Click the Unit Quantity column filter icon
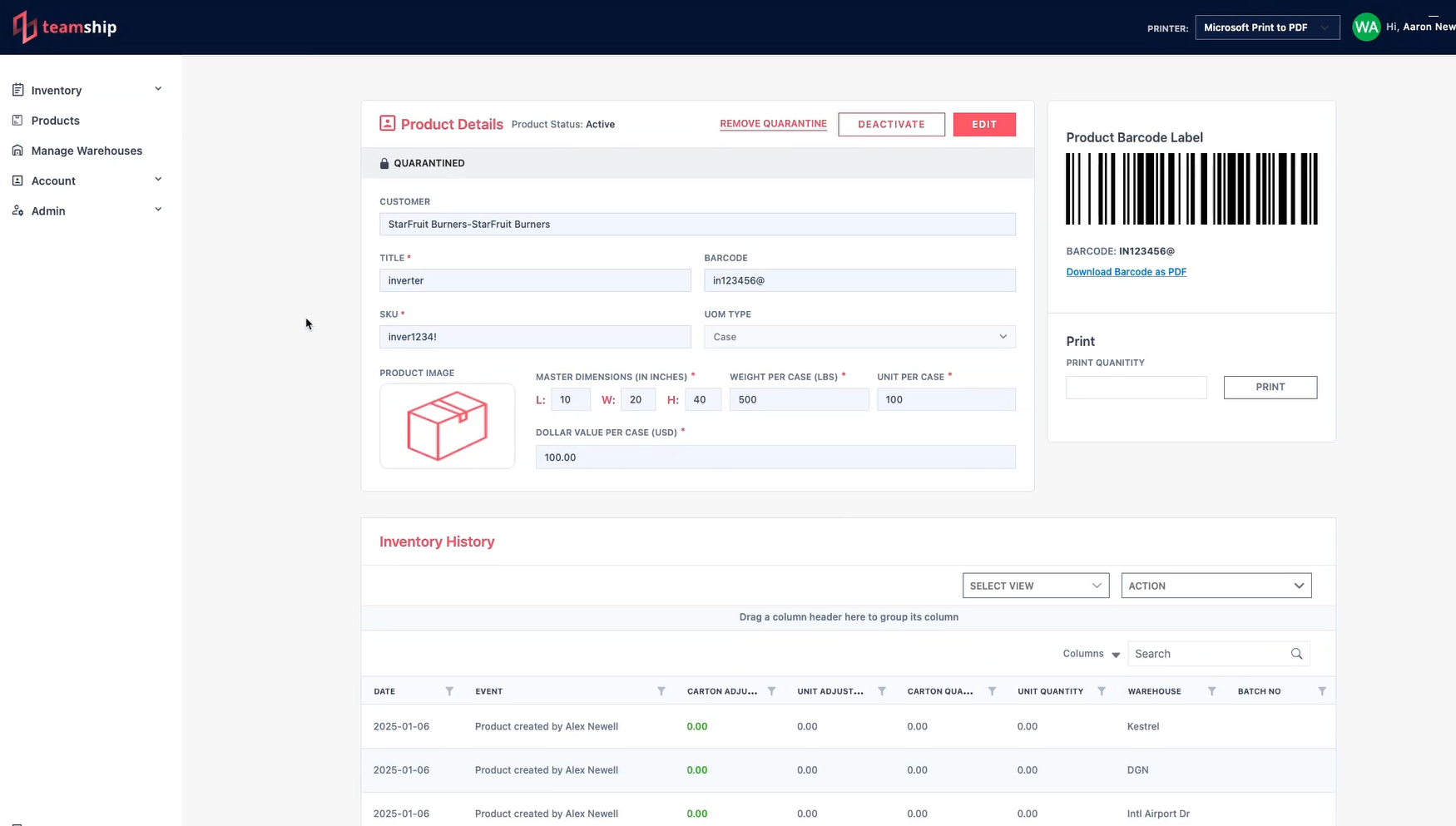1456x826 pixels. pos(1102,691)
